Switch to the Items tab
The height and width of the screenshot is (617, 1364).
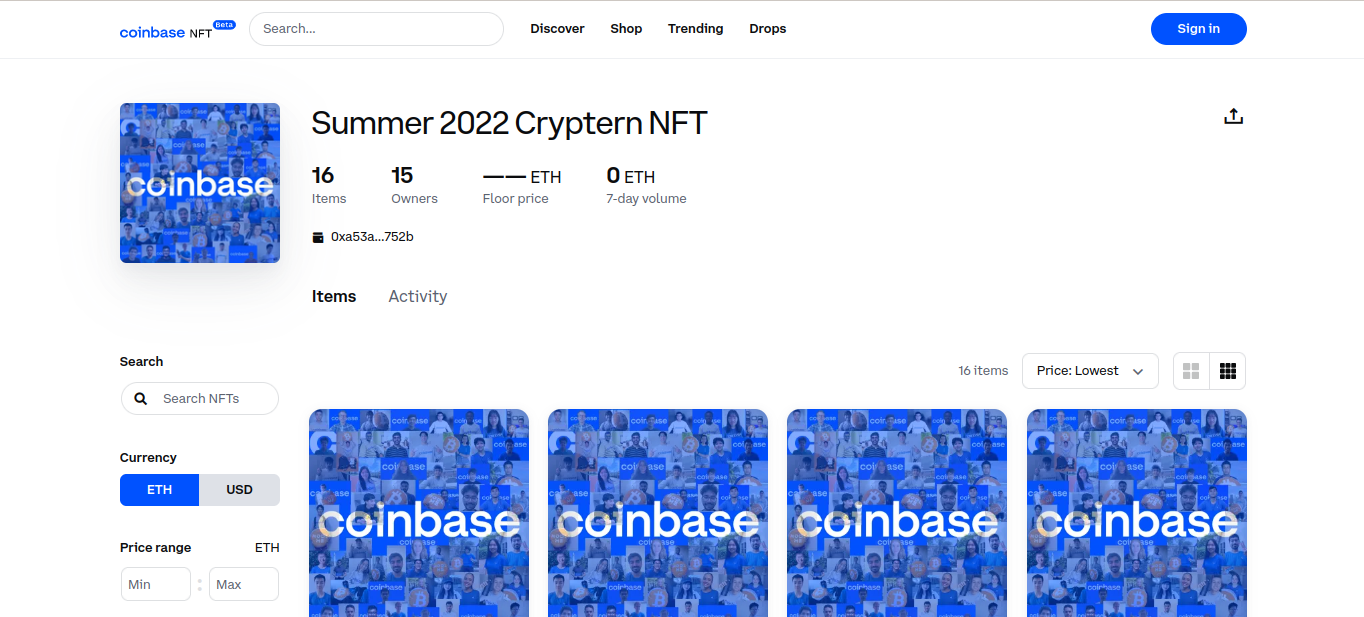click(x=334, y=297)
